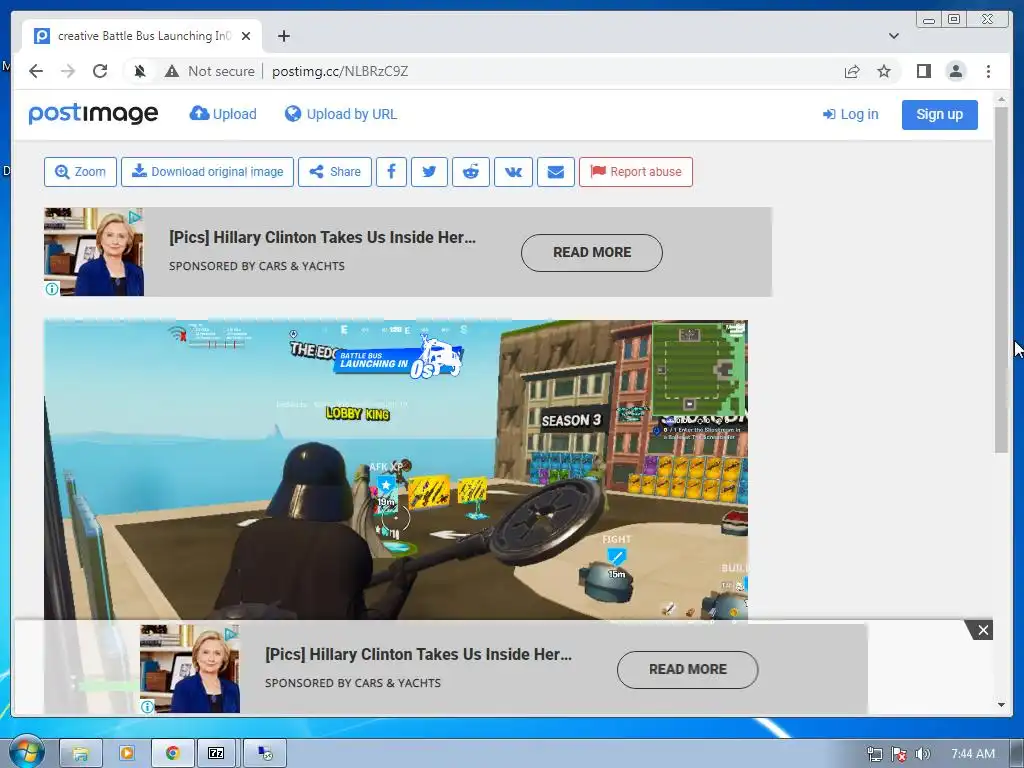Share the image on Facebook
The width and height of the screenshot is (1024, 768).
click(391, 172)
